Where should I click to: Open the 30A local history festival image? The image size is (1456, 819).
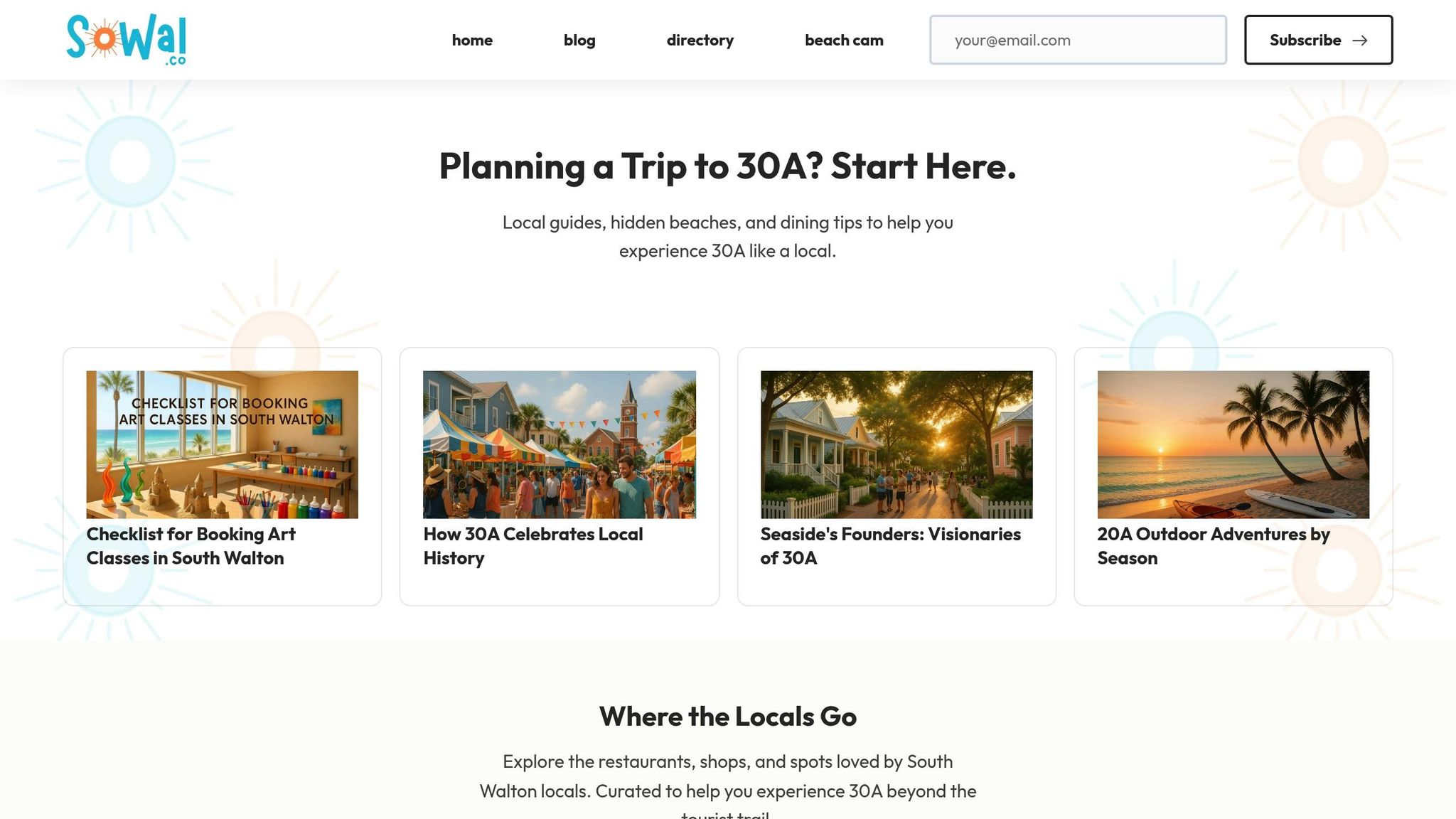(559, 444)
